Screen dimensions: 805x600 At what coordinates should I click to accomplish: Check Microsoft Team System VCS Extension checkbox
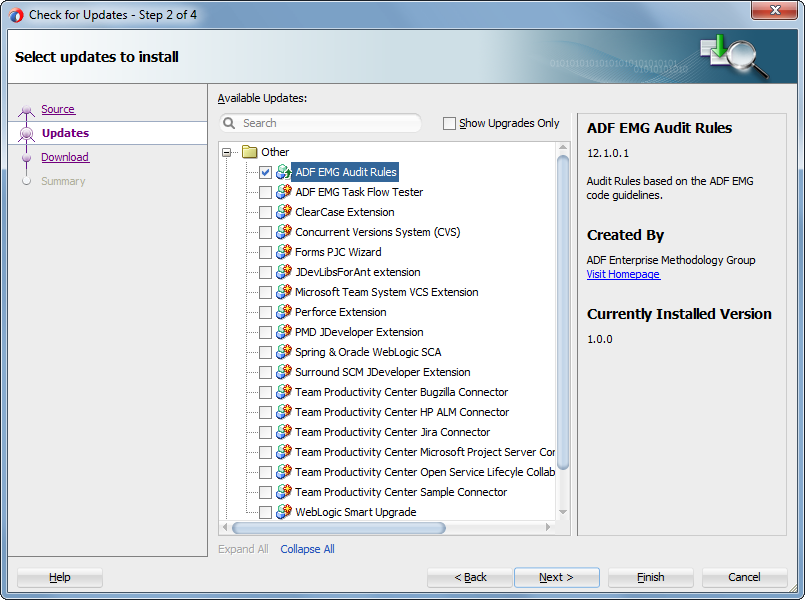coord(265,293)
